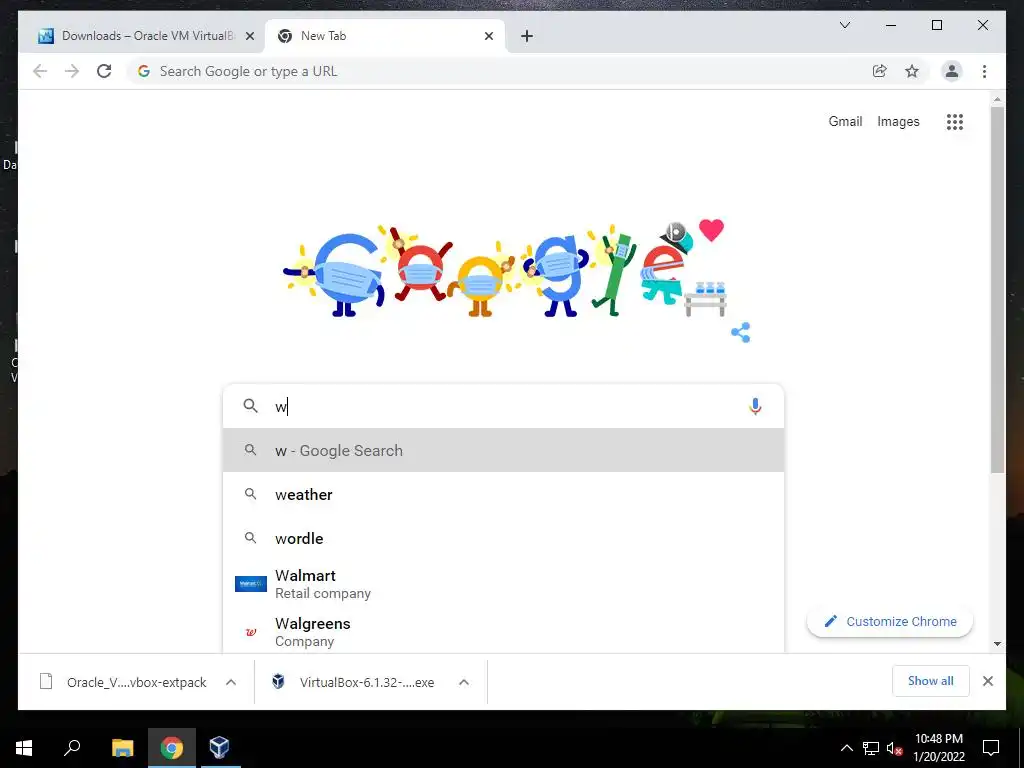
Task: Bookmark this tab with the star icon
Action: pyautogui.click(x=912, y=71)
